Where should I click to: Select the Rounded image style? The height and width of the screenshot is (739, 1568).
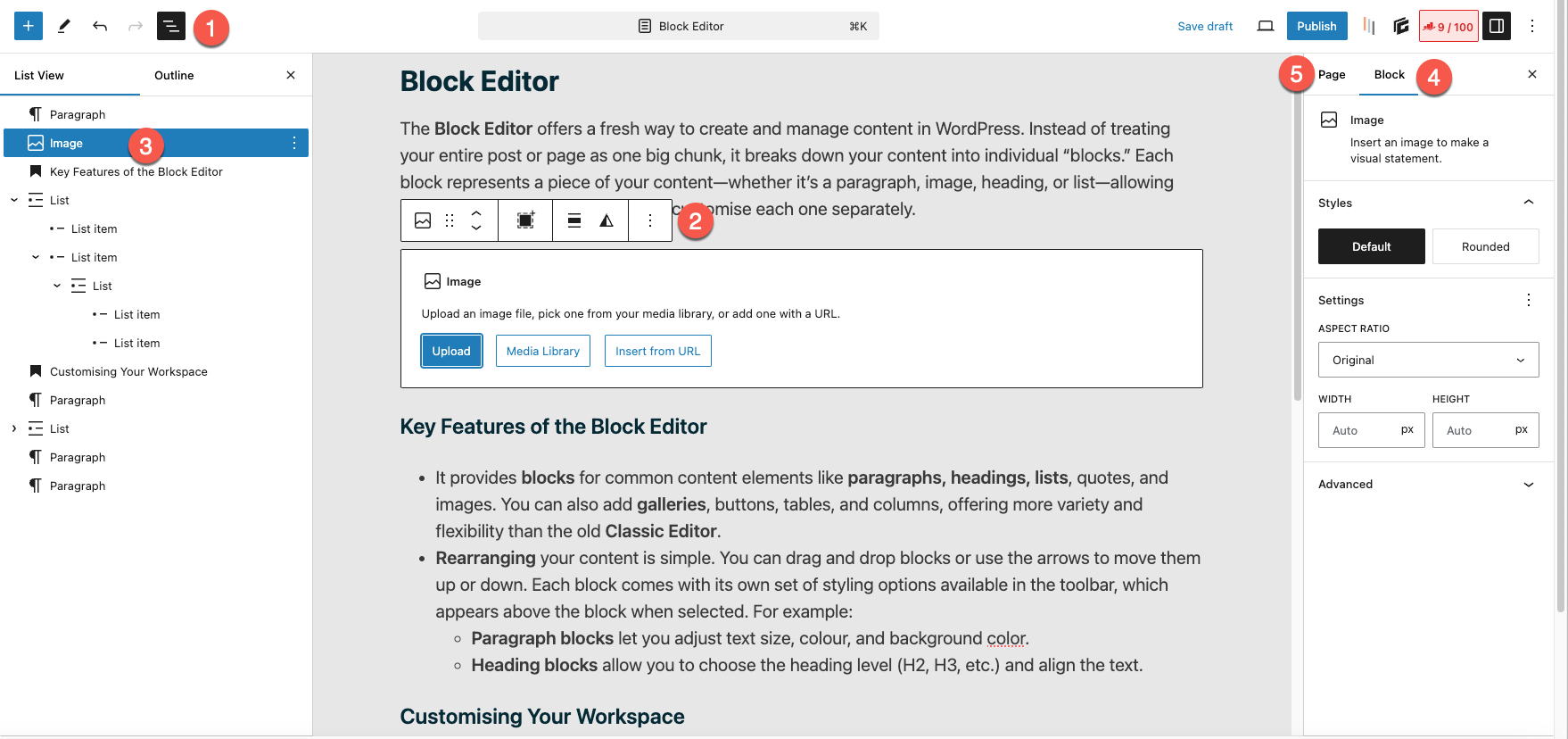pyautogui.click(x=1485, y=246)
